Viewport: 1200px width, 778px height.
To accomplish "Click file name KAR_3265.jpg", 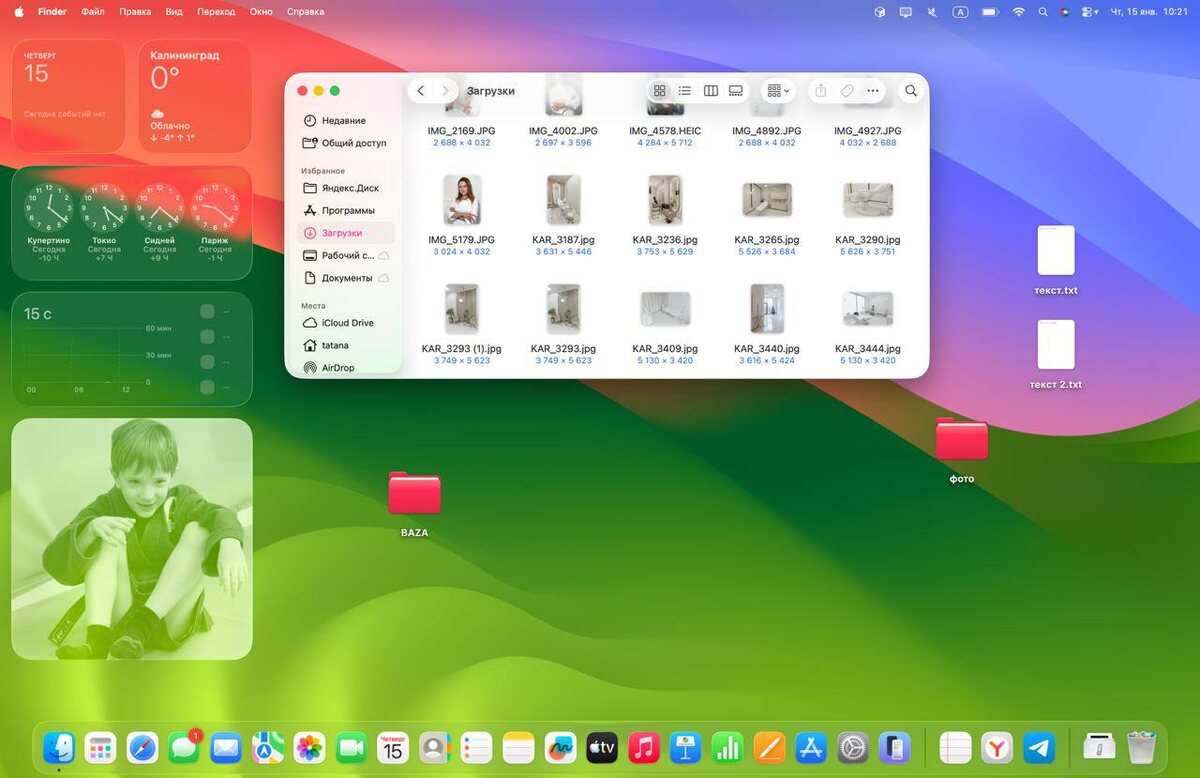I will [767, 240].
